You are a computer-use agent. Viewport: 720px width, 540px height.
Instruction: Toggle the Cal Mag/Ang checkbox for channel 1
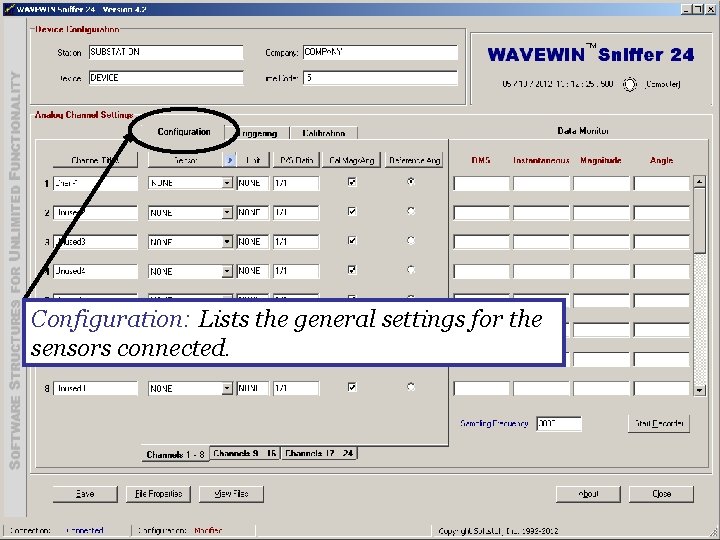click(352, 182)
